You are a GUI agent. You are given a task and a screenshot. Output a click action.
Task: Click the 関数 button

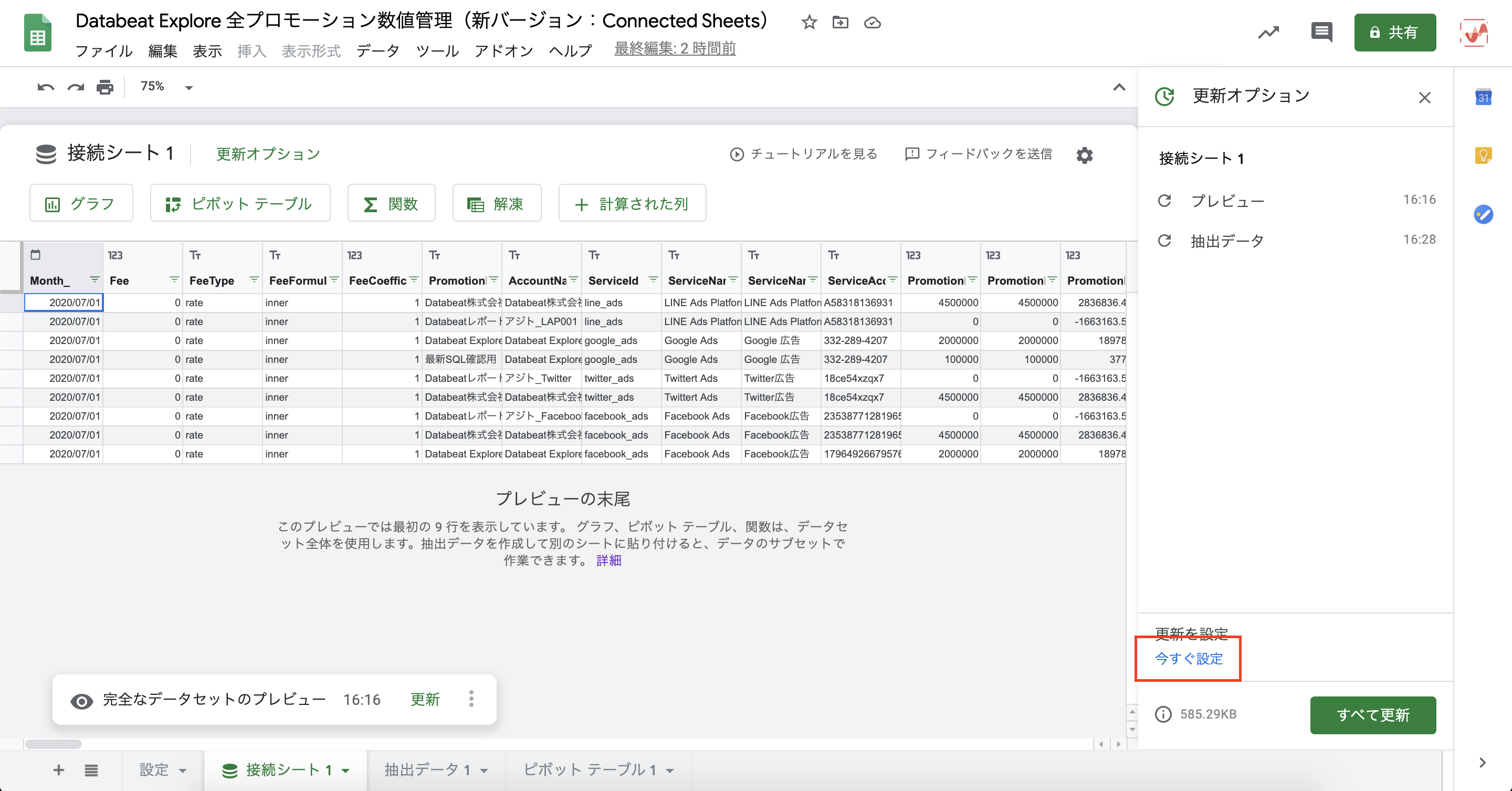point(391,203)
